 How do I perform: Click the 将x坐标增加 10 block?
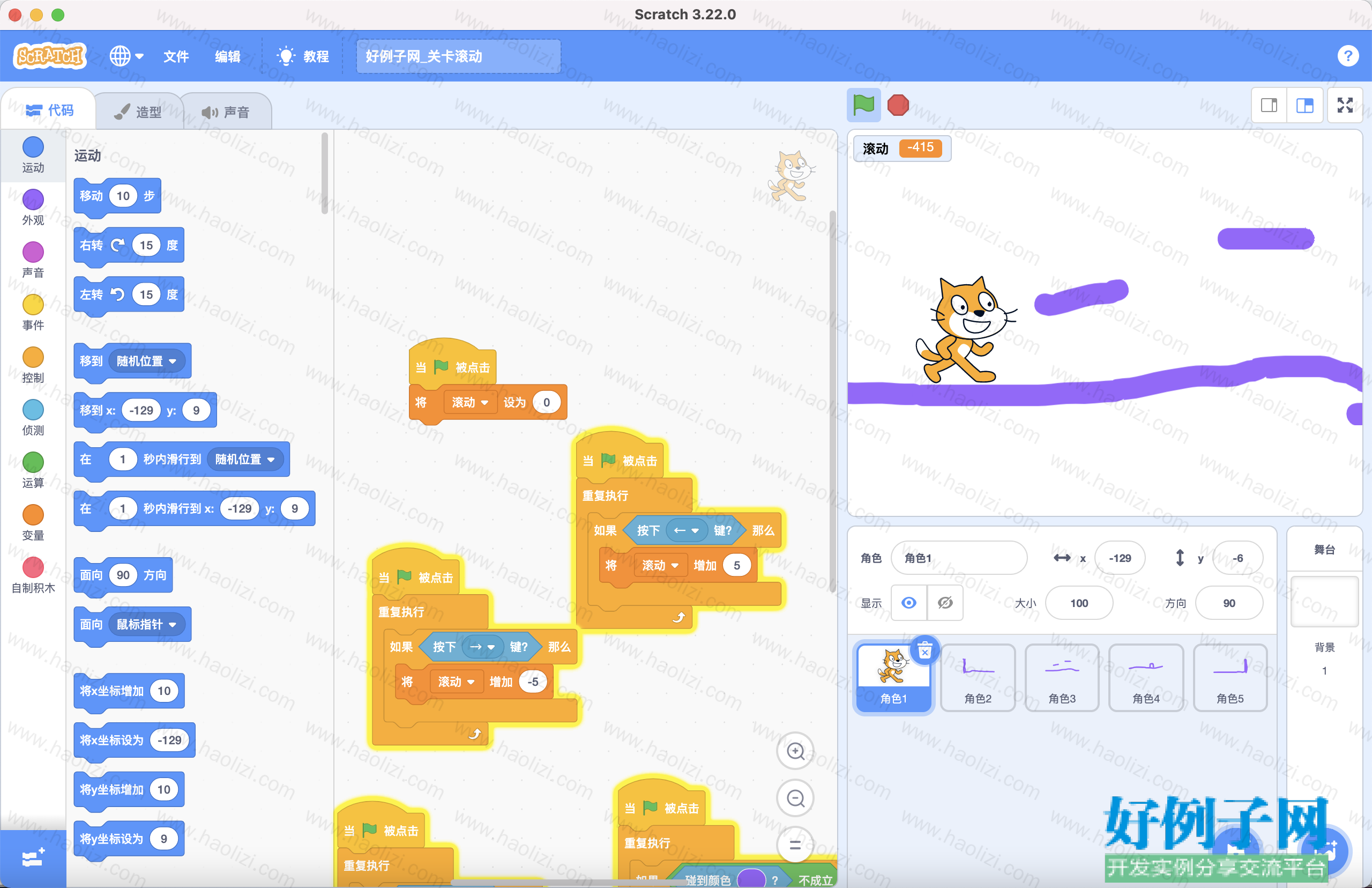129,691
